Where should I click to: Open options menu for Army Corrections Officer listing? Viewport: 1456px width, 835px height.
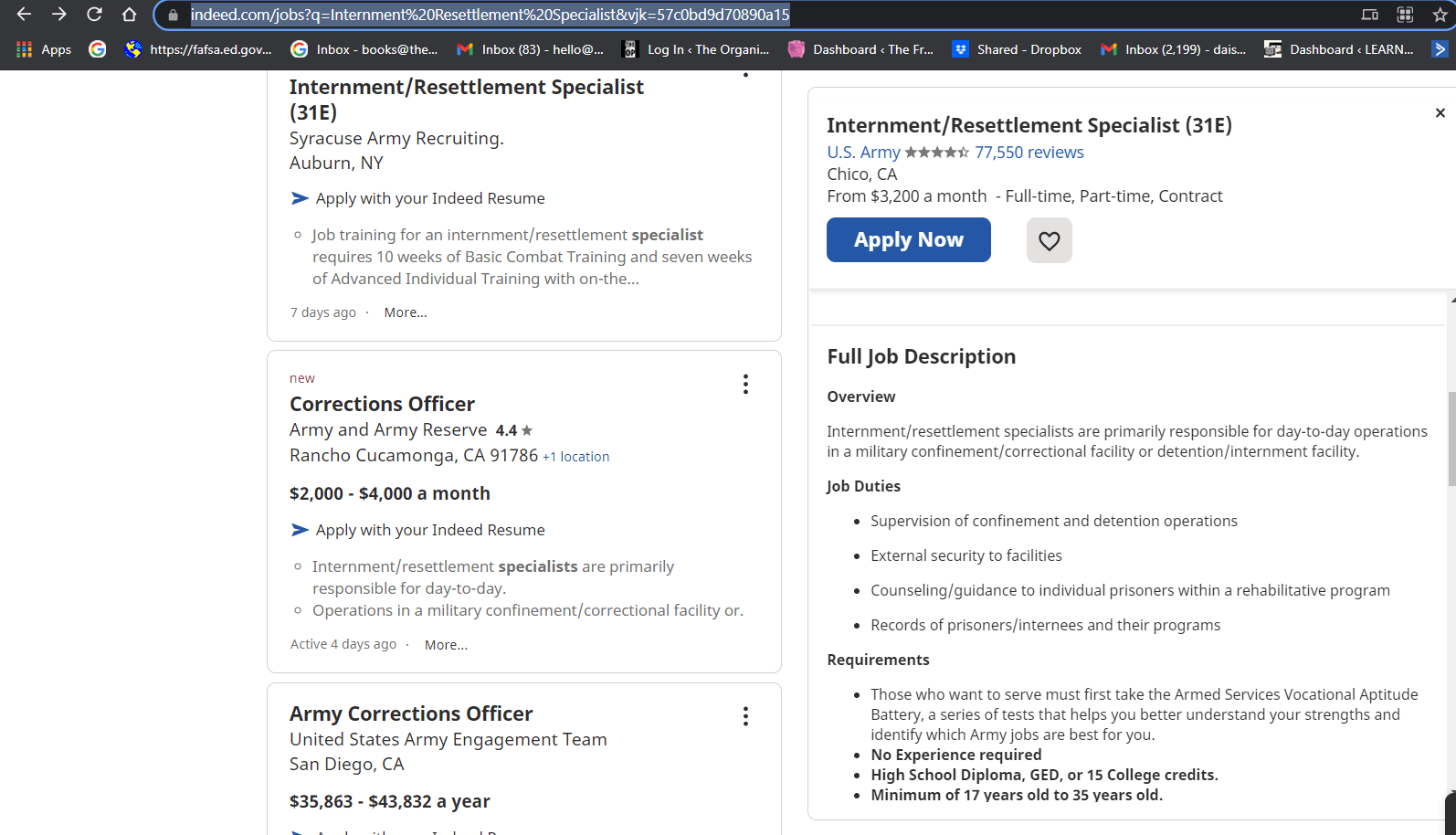745,716
